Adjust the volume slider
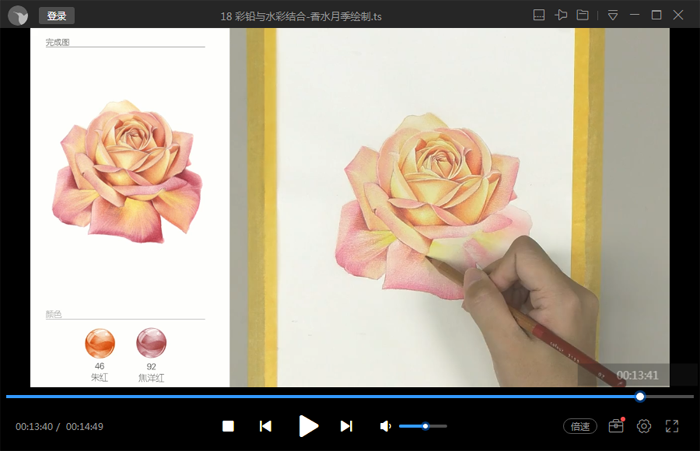This screenshot has width=700, height=451. click(x=424, y=426)
